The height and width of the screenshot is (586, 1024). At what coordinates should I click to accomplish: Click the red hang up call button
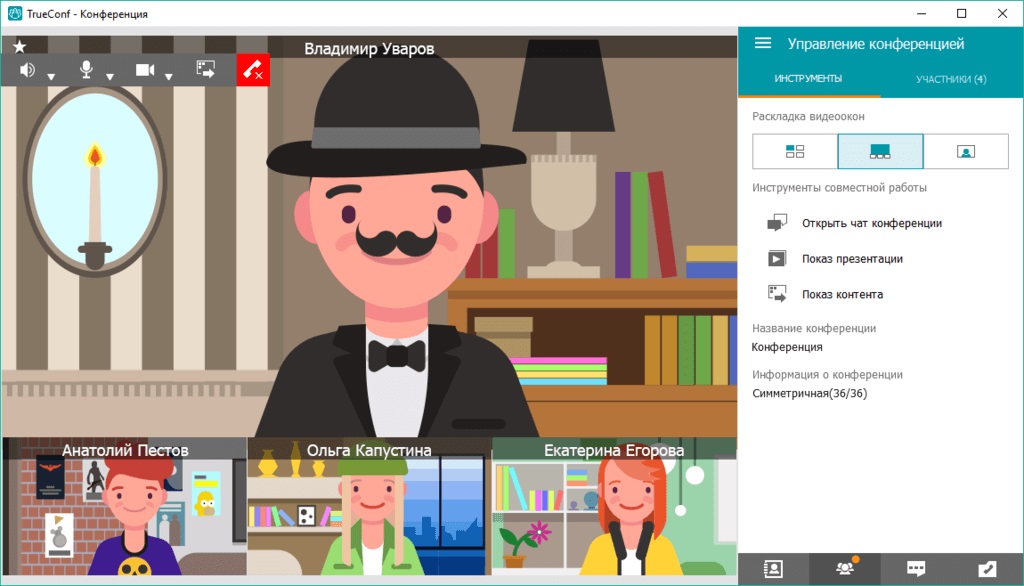[x=253, y=70]
